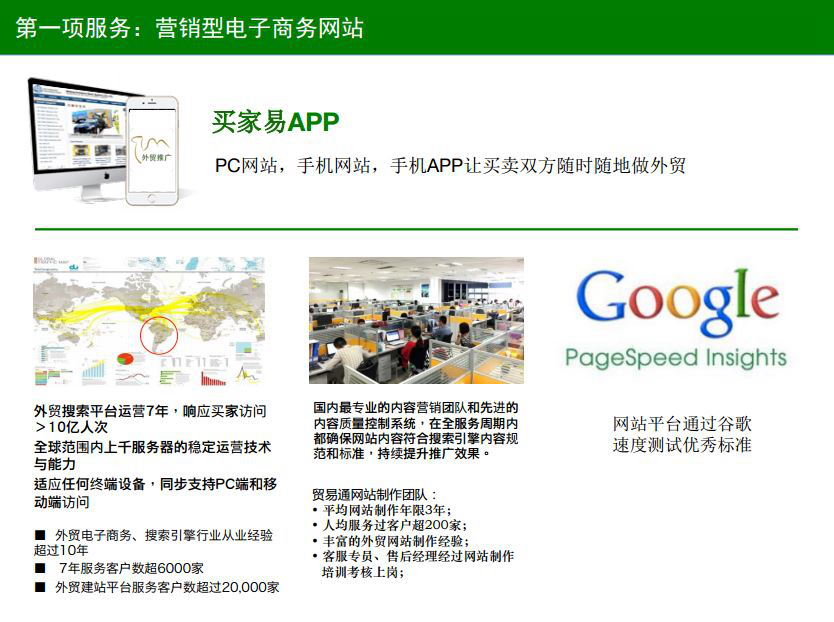Select text 范和标准，持续提升推广效果。
Screen dimensions: 834x622
coord(402,453)
